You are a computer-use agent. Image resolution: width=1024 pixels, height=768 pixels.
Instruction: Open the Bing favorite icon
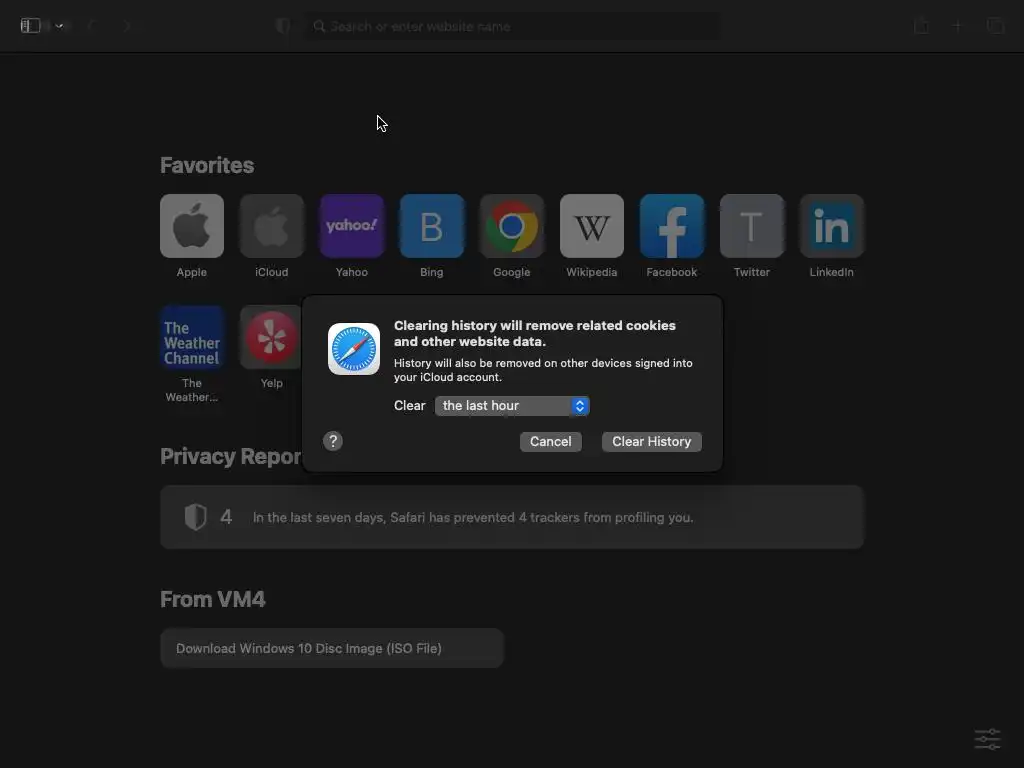(x=432, y=225)
